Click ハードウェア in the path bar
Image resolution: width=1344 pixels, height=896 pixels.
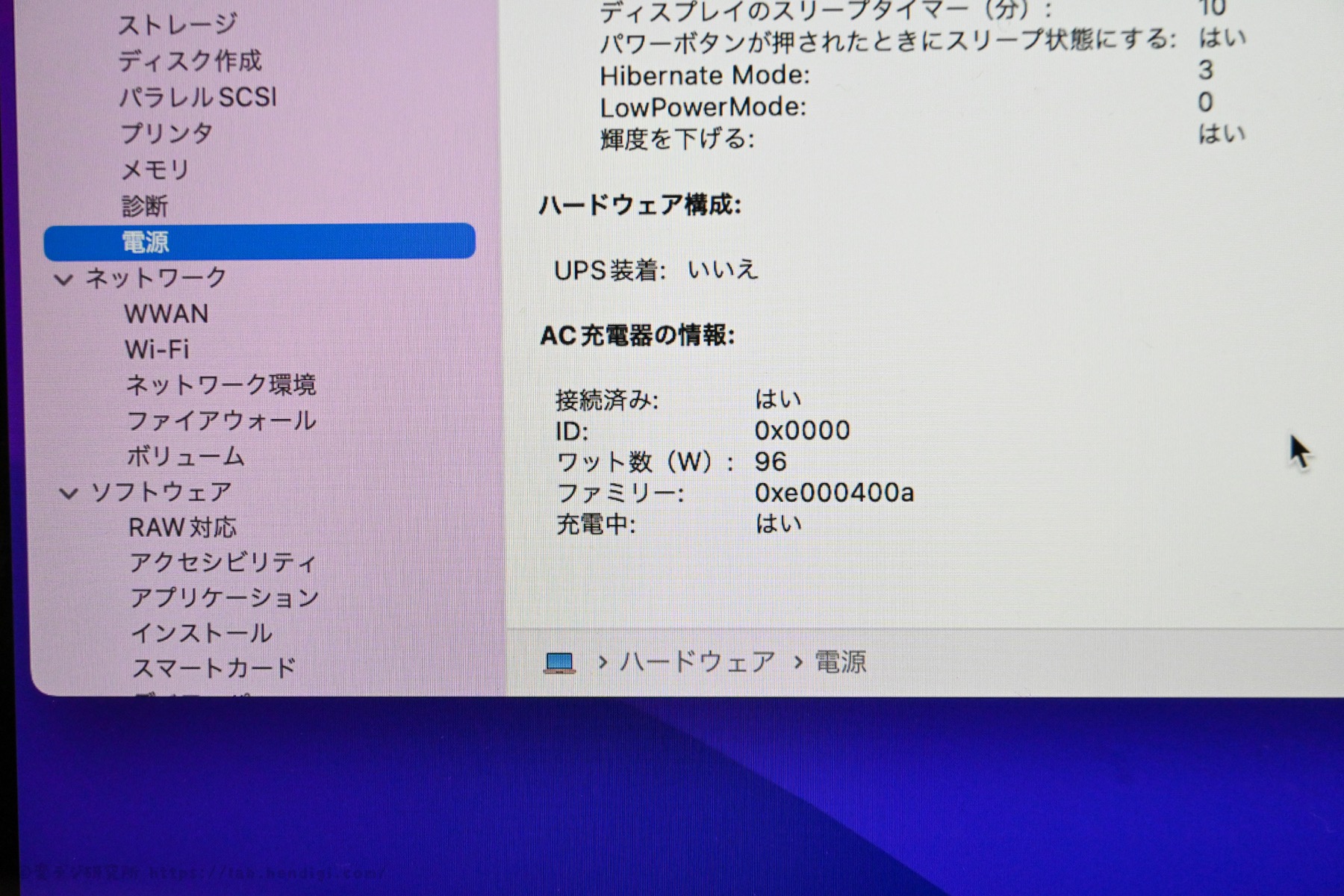click(x=697, y=662)
